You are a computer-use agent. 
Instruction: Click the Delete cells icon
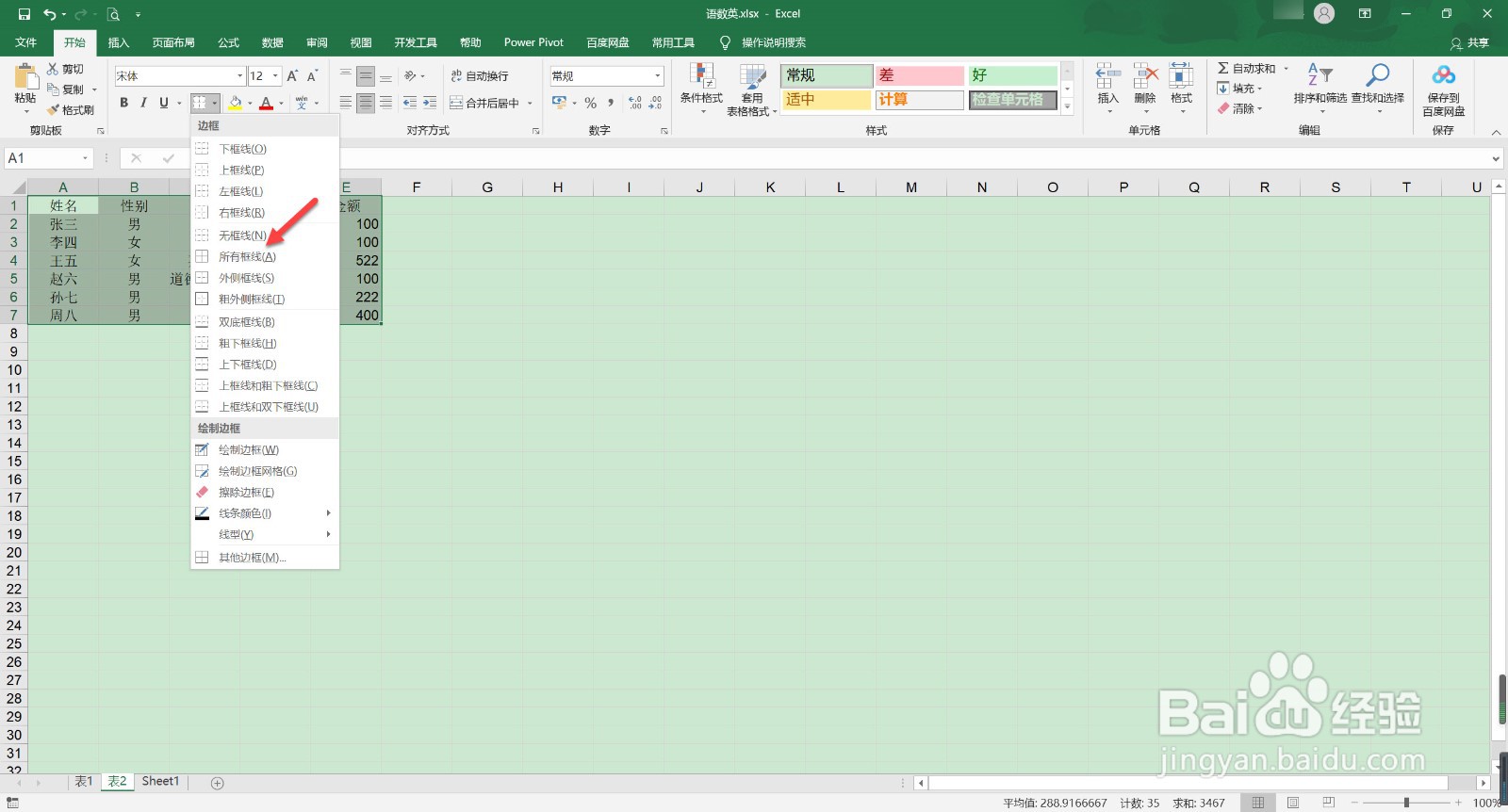pos(1145,76)
